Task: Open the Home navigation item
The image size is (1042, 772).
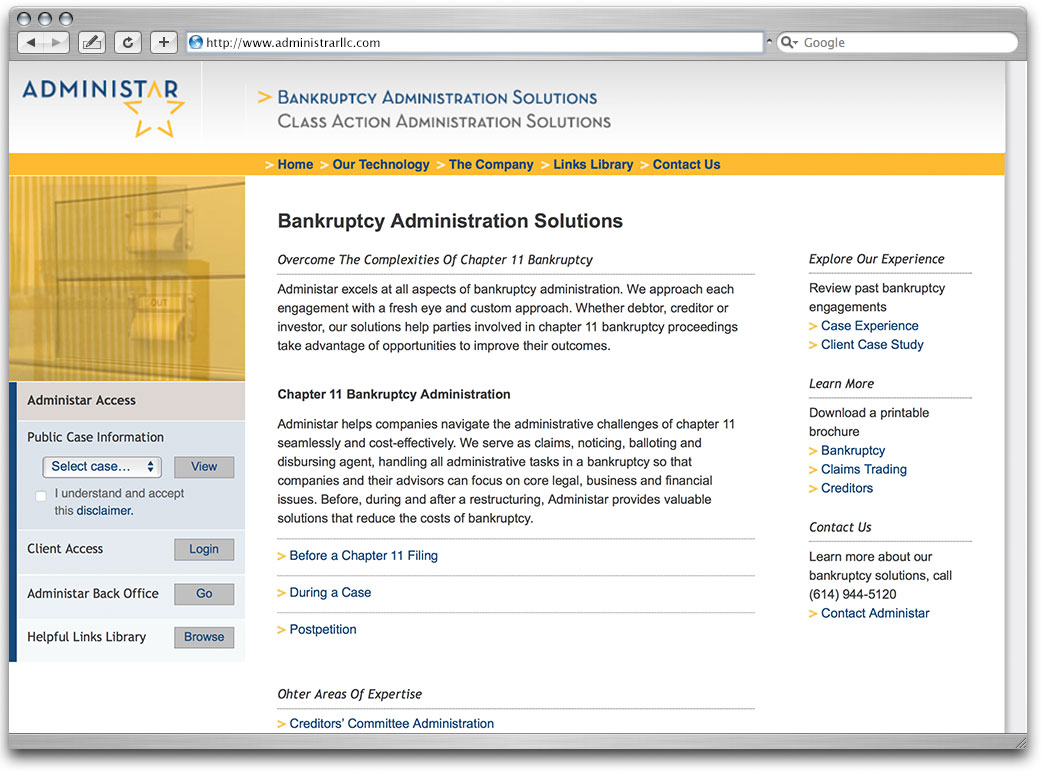Action: point(295,164)
